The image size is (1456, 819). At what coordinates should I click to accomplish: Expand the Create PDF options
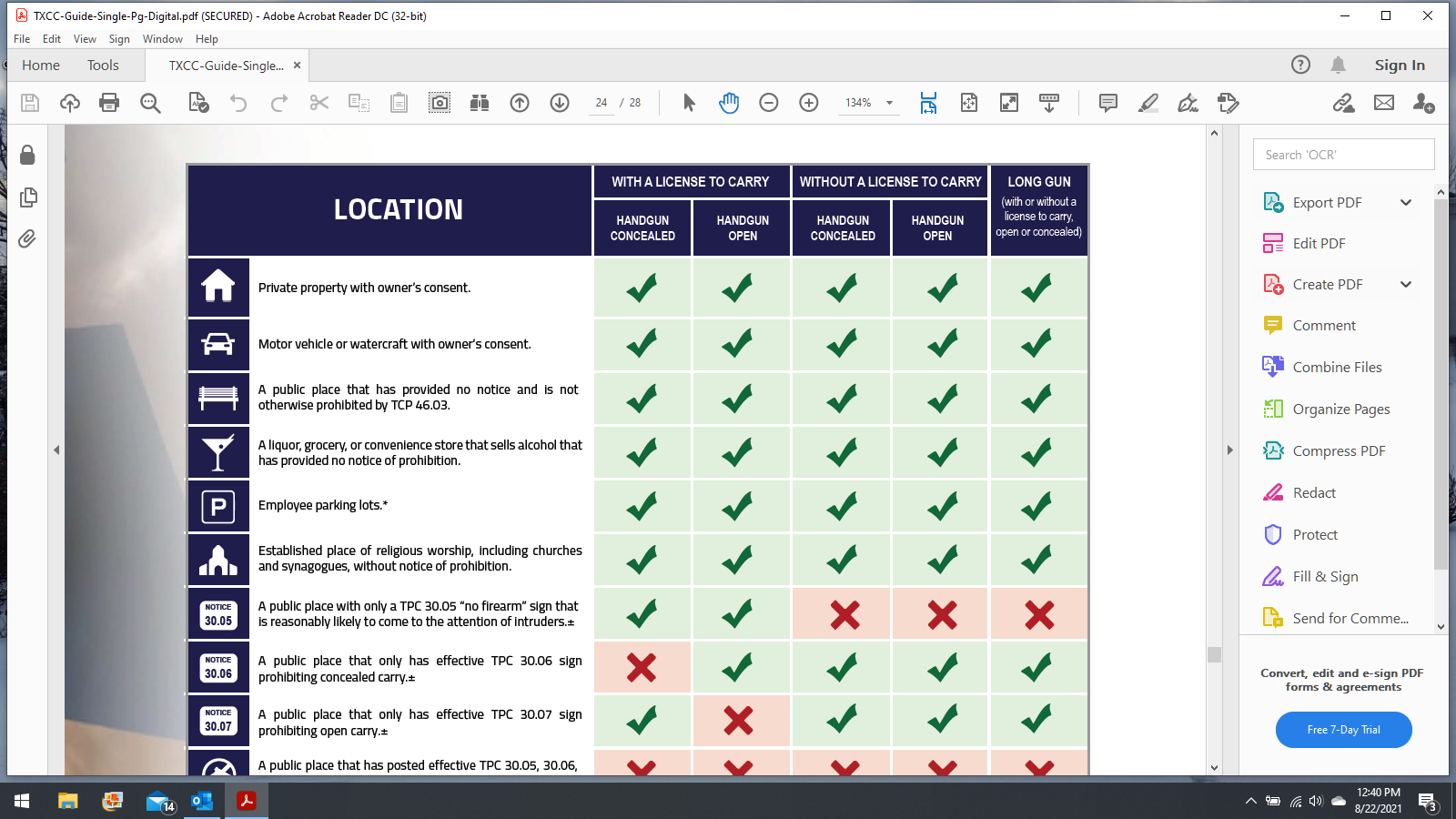tap(1406, 284)
